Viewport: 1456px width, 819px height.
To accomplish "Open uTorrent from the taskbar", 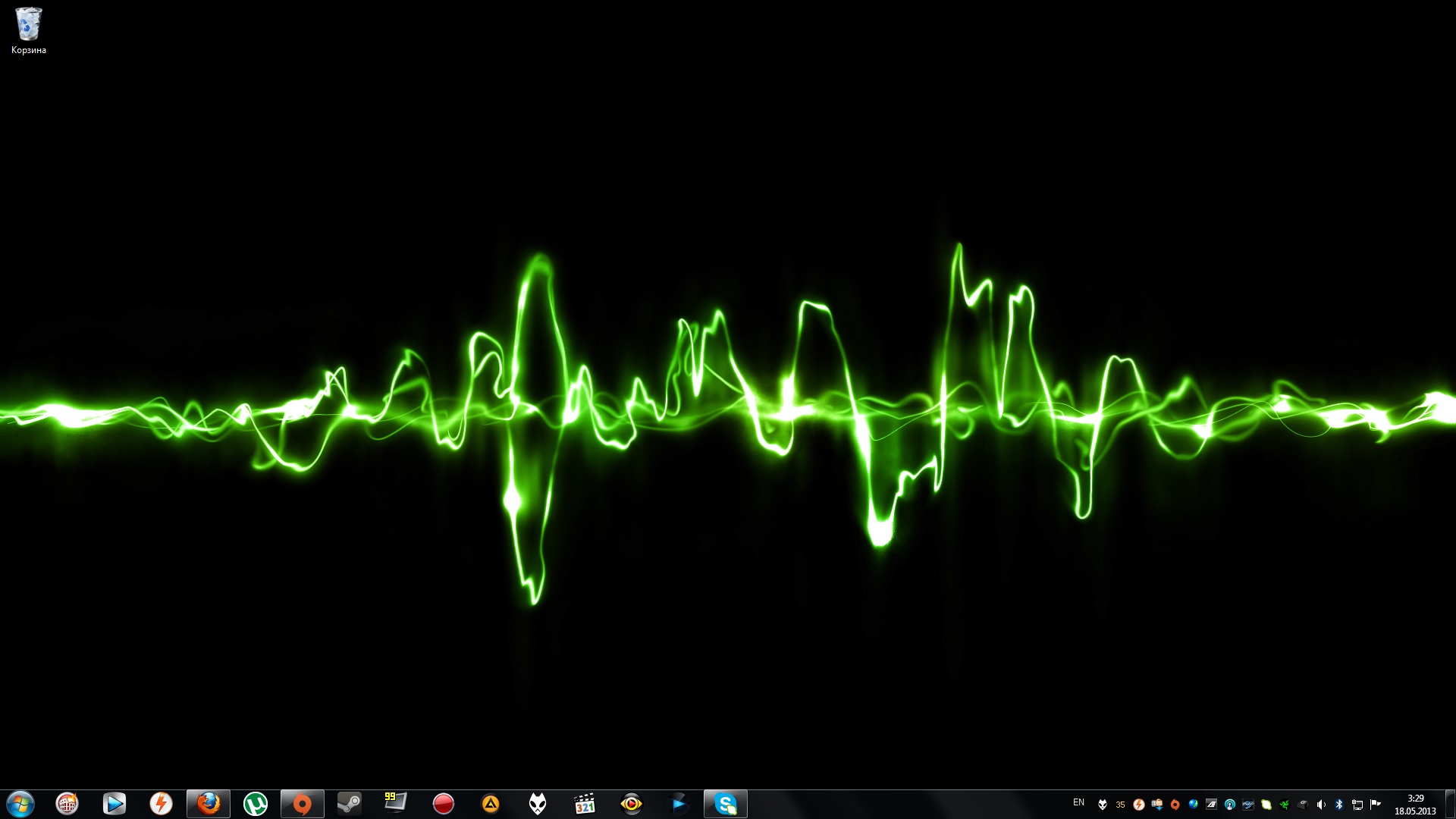I will click(256, 804).
